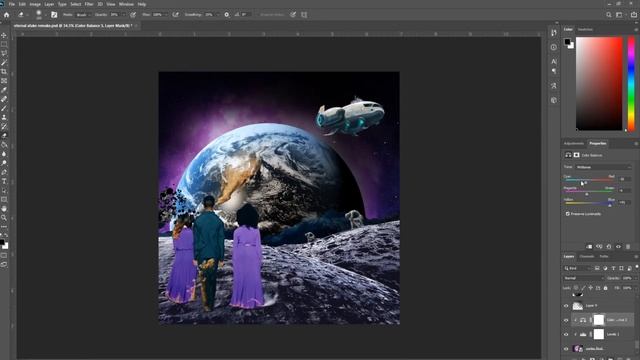Image resolution: width=640 pixels, height=360 pixels.
Task: Open the search icon at top right
Action: tap(609, 15)
